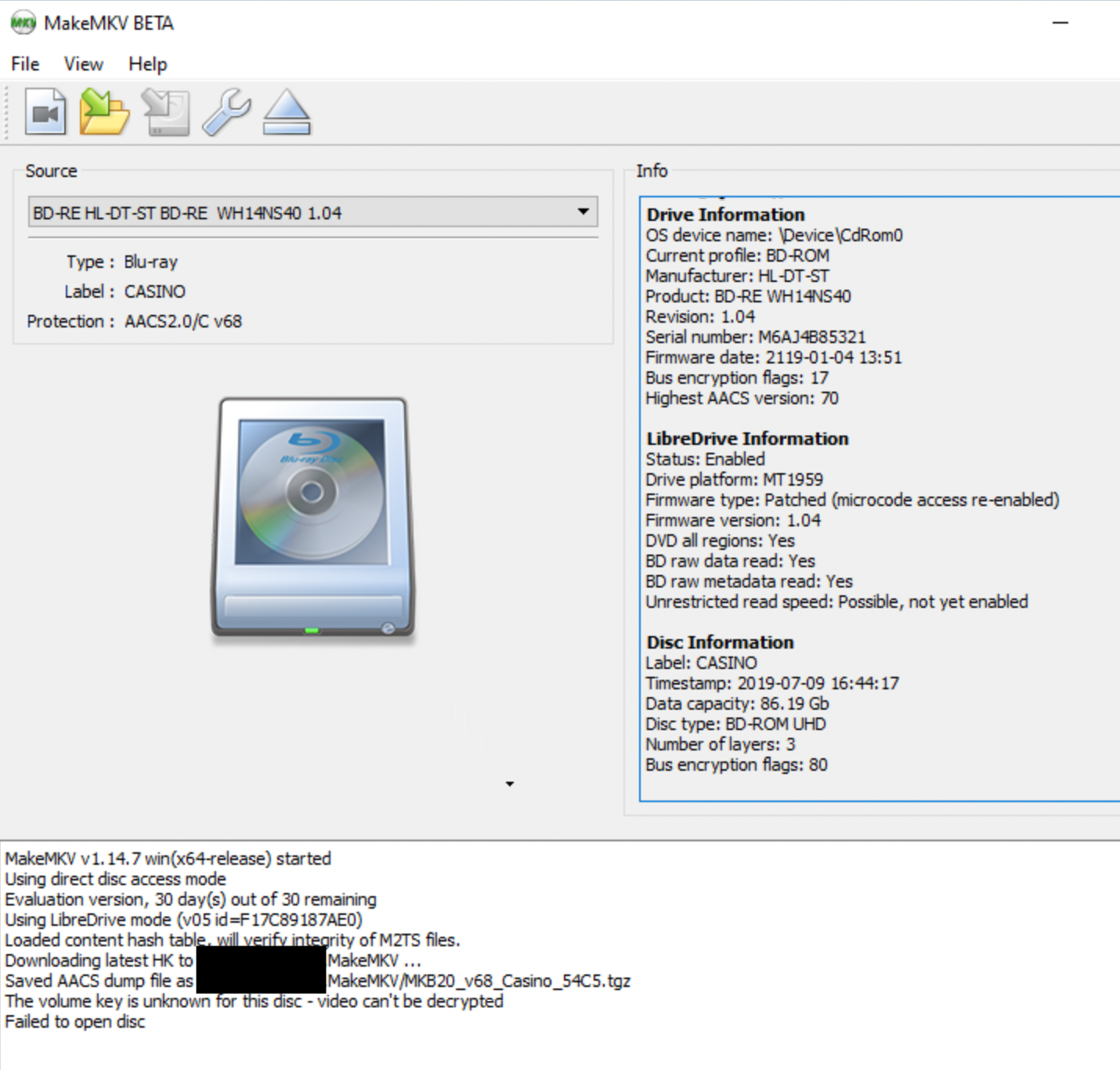Select the 'Protection : AACS2.0/C v68' line
The image size is (1120, 1070).
(134, 321)
